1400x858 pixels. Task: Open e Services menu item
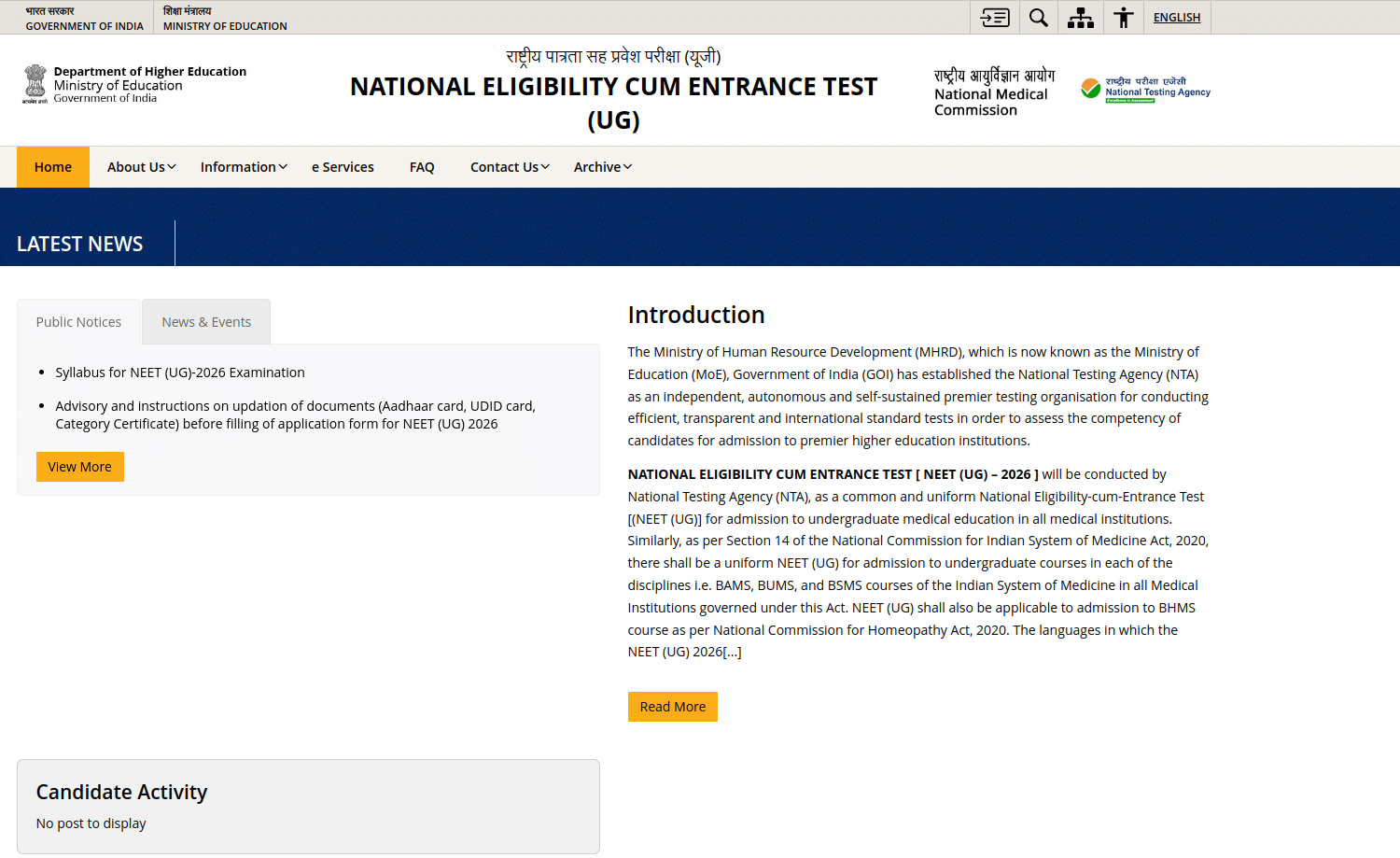click(x=343, y=167)
